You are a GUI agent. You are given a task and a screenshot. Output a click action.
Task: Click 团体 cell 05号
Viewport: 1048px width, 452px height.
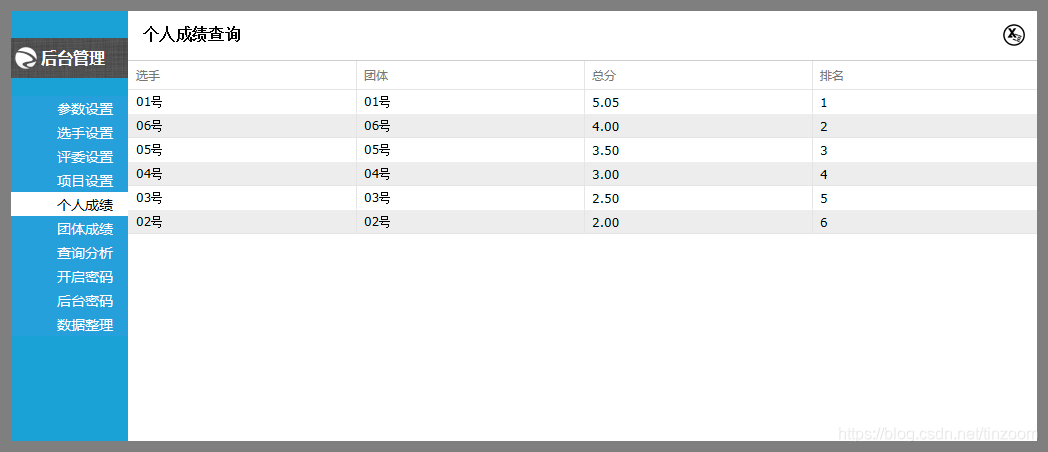(470, 150)
